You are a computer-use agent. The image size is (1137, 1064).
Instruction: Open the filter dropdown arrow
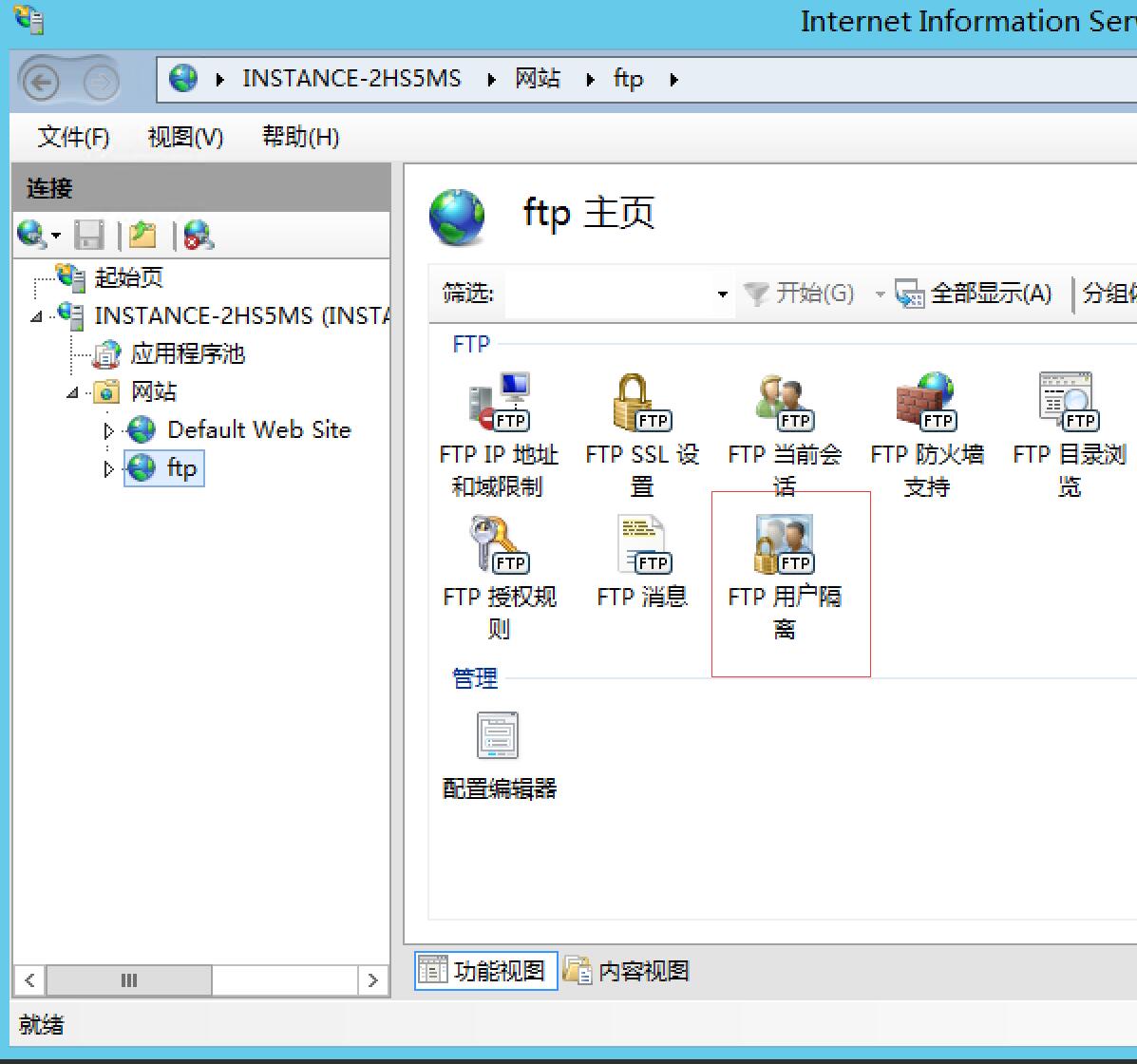pyautogui.click(x=723, y=294)
